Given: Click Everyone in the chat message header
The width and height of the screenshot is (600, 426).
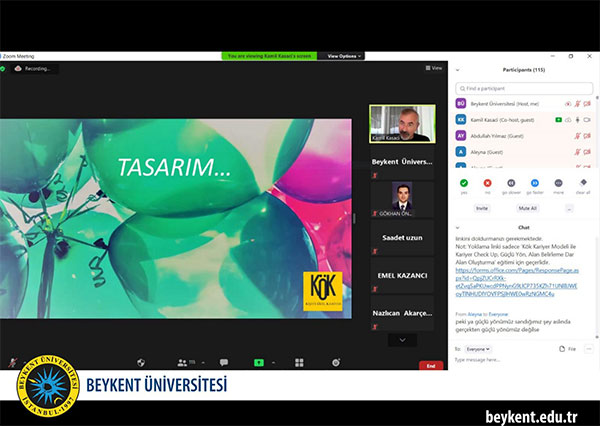Looking at the screenshot, I should 498,314.
